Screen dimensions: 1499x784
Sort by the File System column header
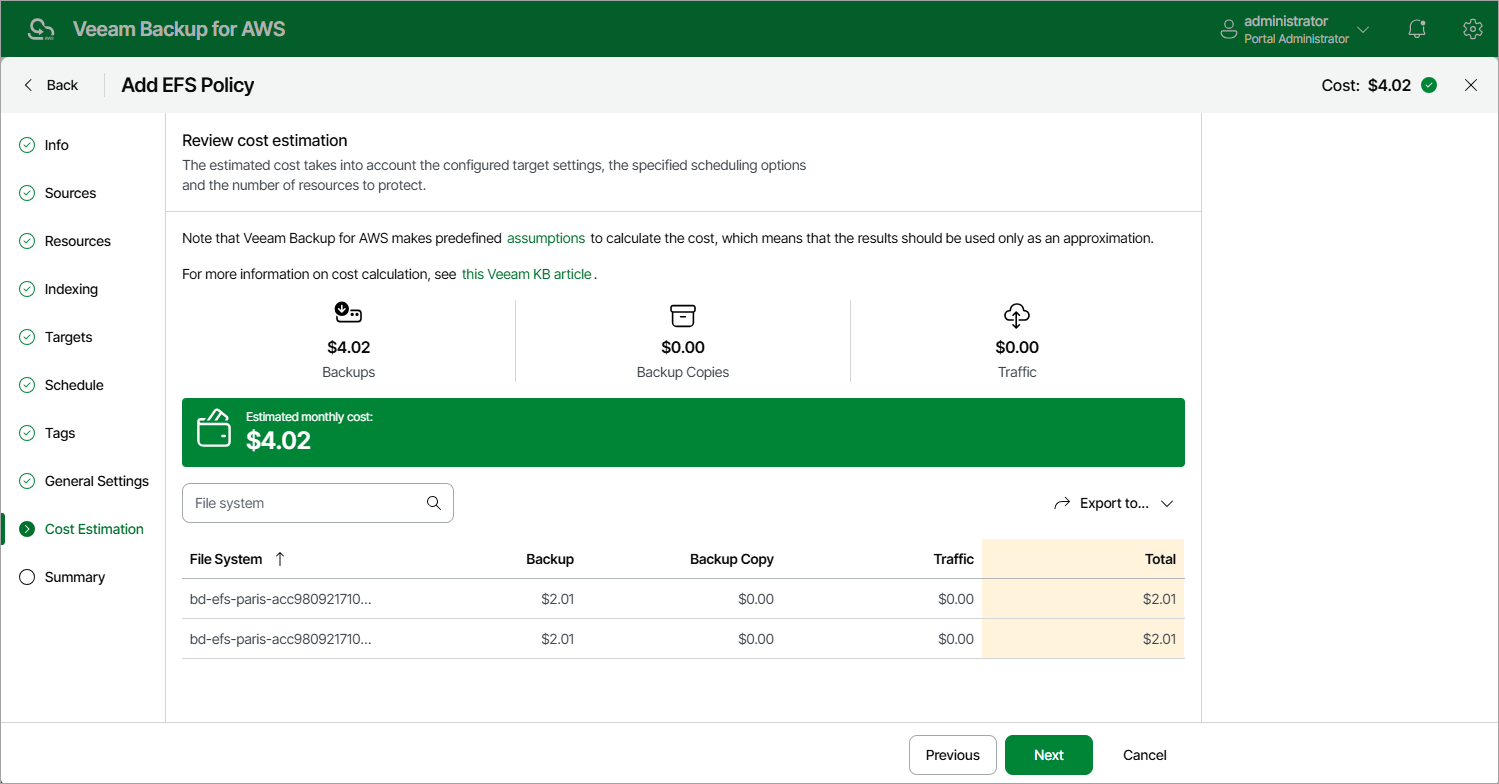(x=226, y=559)
